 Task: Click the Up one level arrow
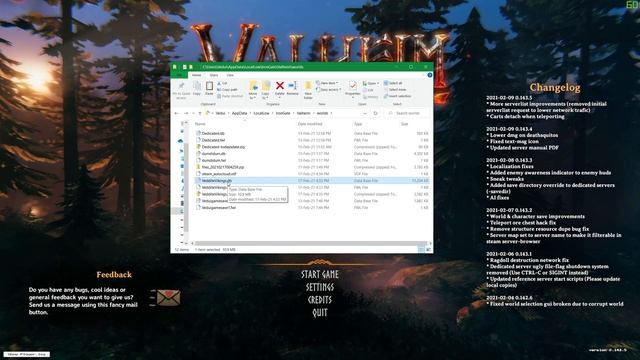200,113
